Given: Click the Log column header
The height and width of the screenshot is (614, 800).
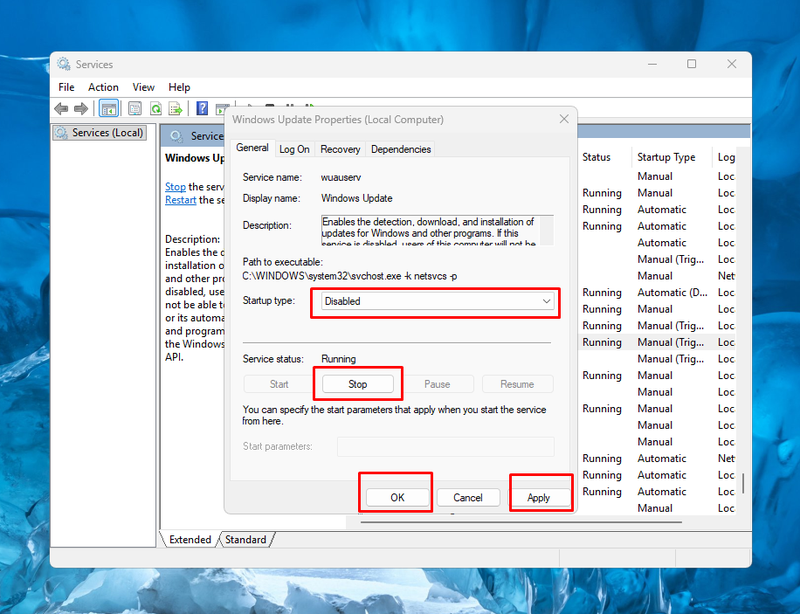Looking at the screenshot, I should (x=726, y=157).
